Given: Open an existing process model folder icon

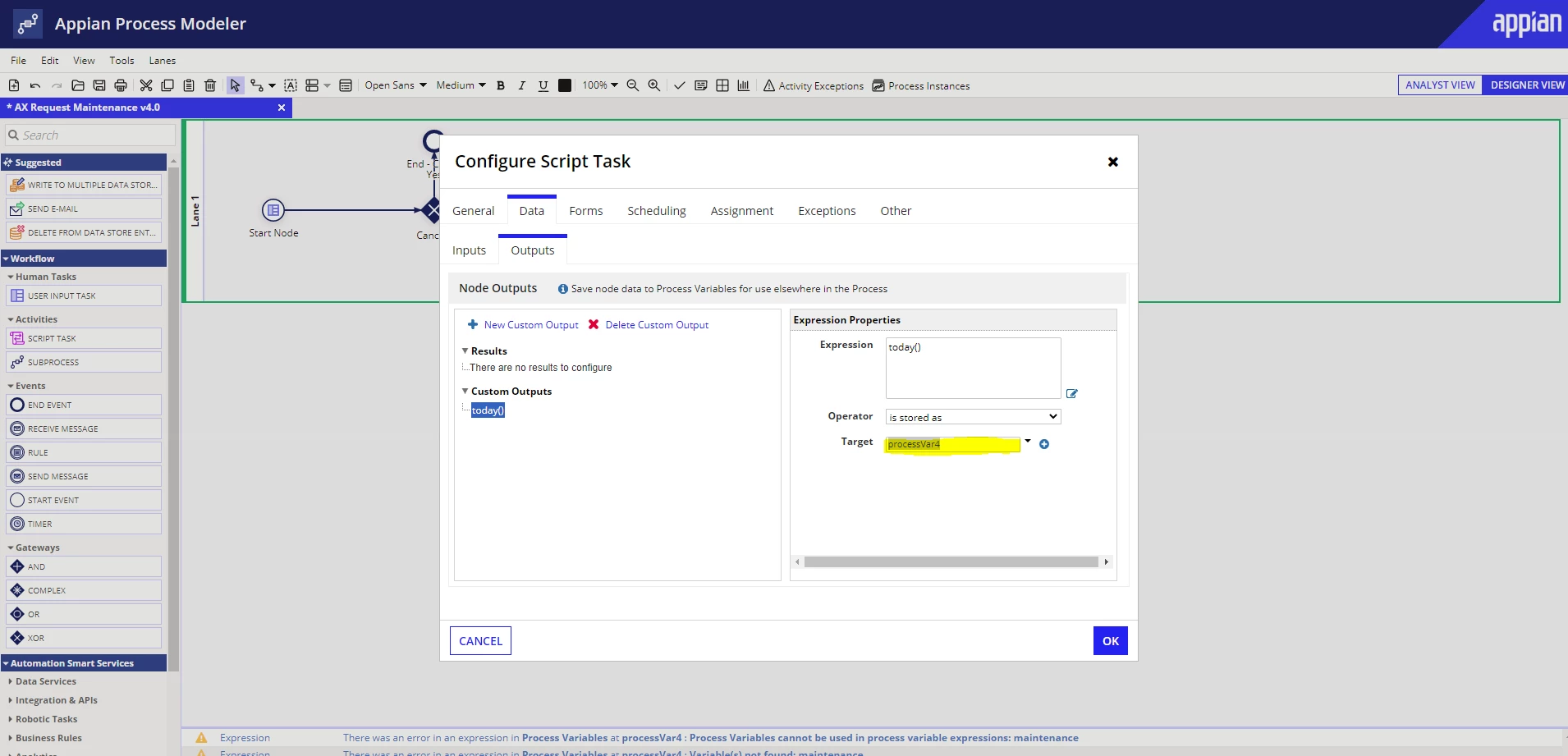Looking at the screenshot, I should point(78,85).
